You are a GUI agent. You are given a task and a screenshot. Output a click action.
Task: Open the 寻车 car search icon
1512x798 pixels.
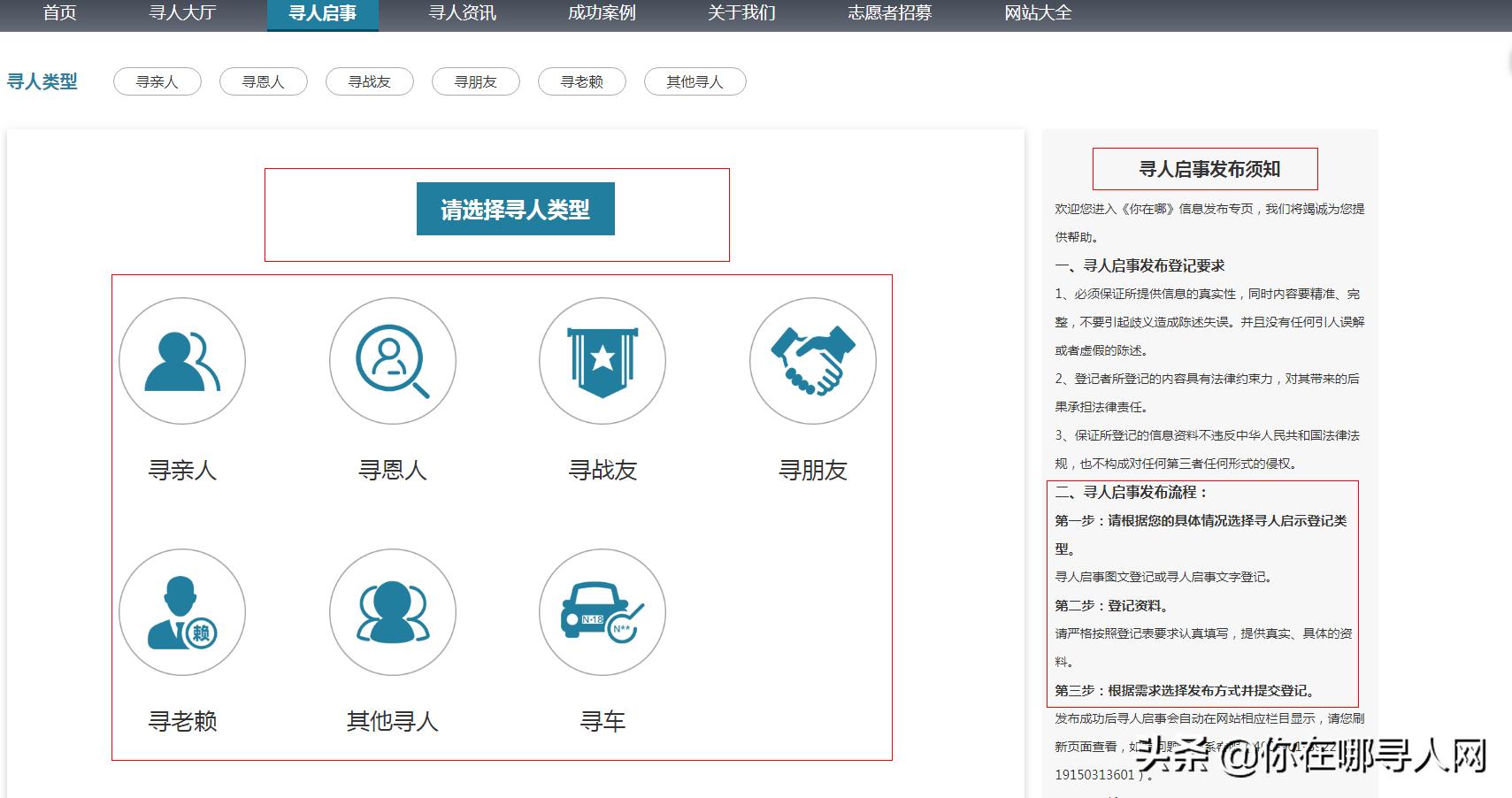[x=602, y=611]
